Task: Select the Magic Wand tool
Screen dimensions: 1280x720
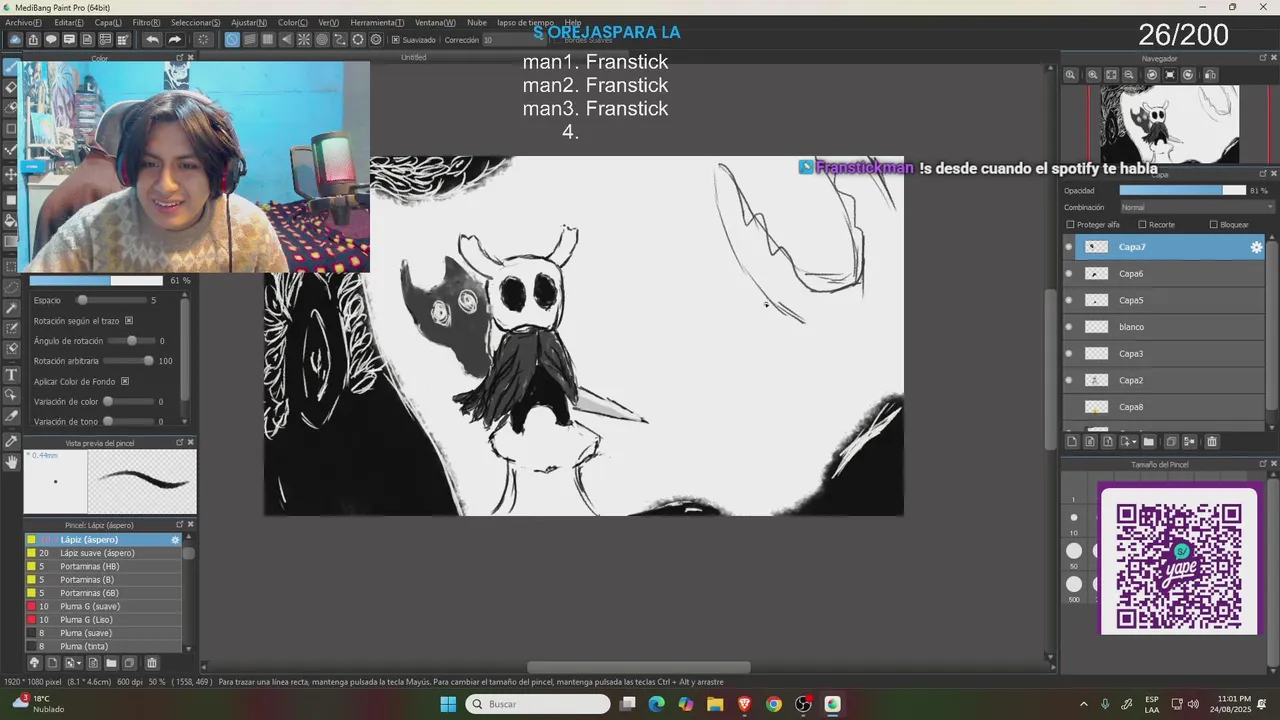Action: coord(11,308)
